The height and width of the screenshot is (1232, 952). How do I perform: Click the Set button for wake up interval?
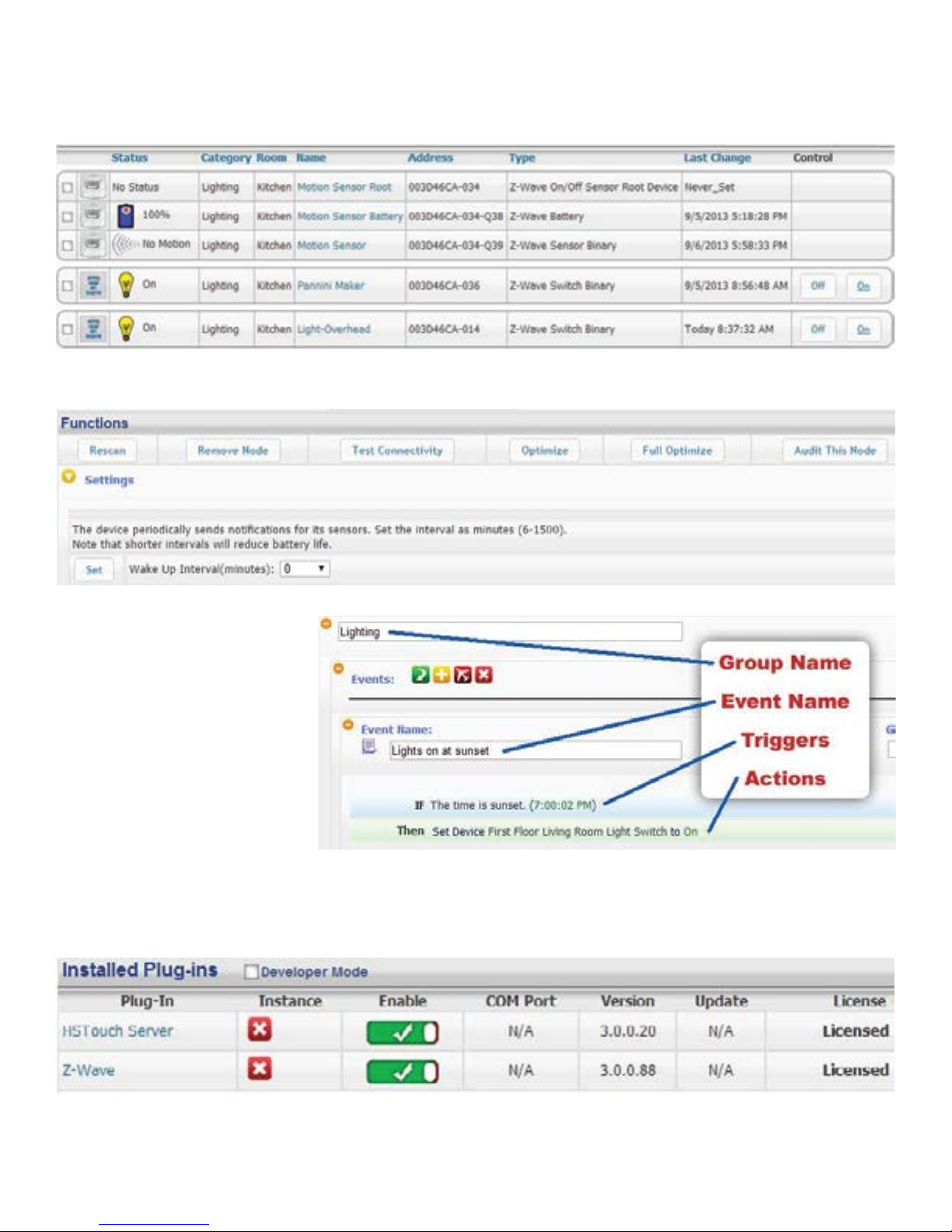94,570
